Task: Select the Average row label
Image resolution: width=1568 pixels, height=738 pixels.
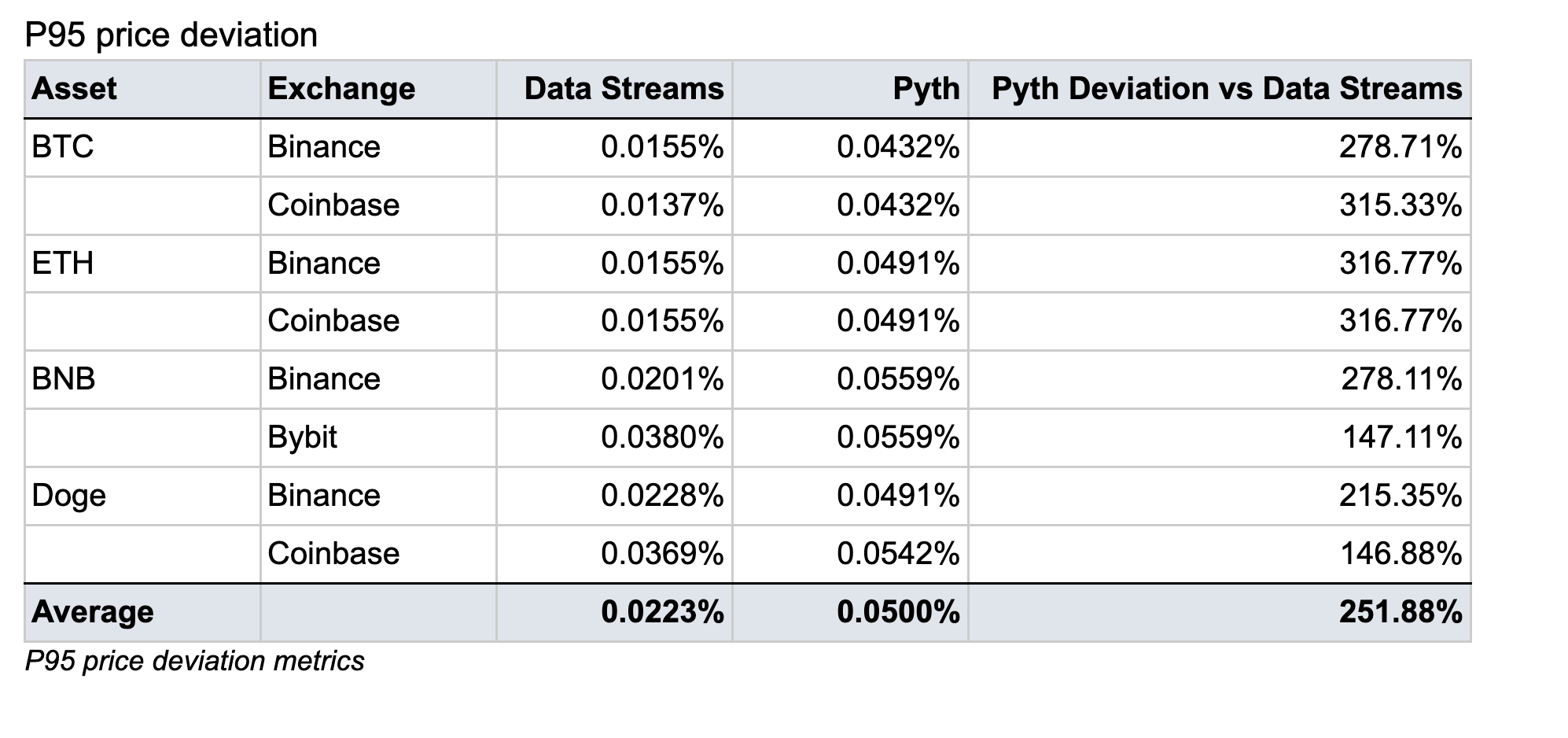Action: (93, 612)
